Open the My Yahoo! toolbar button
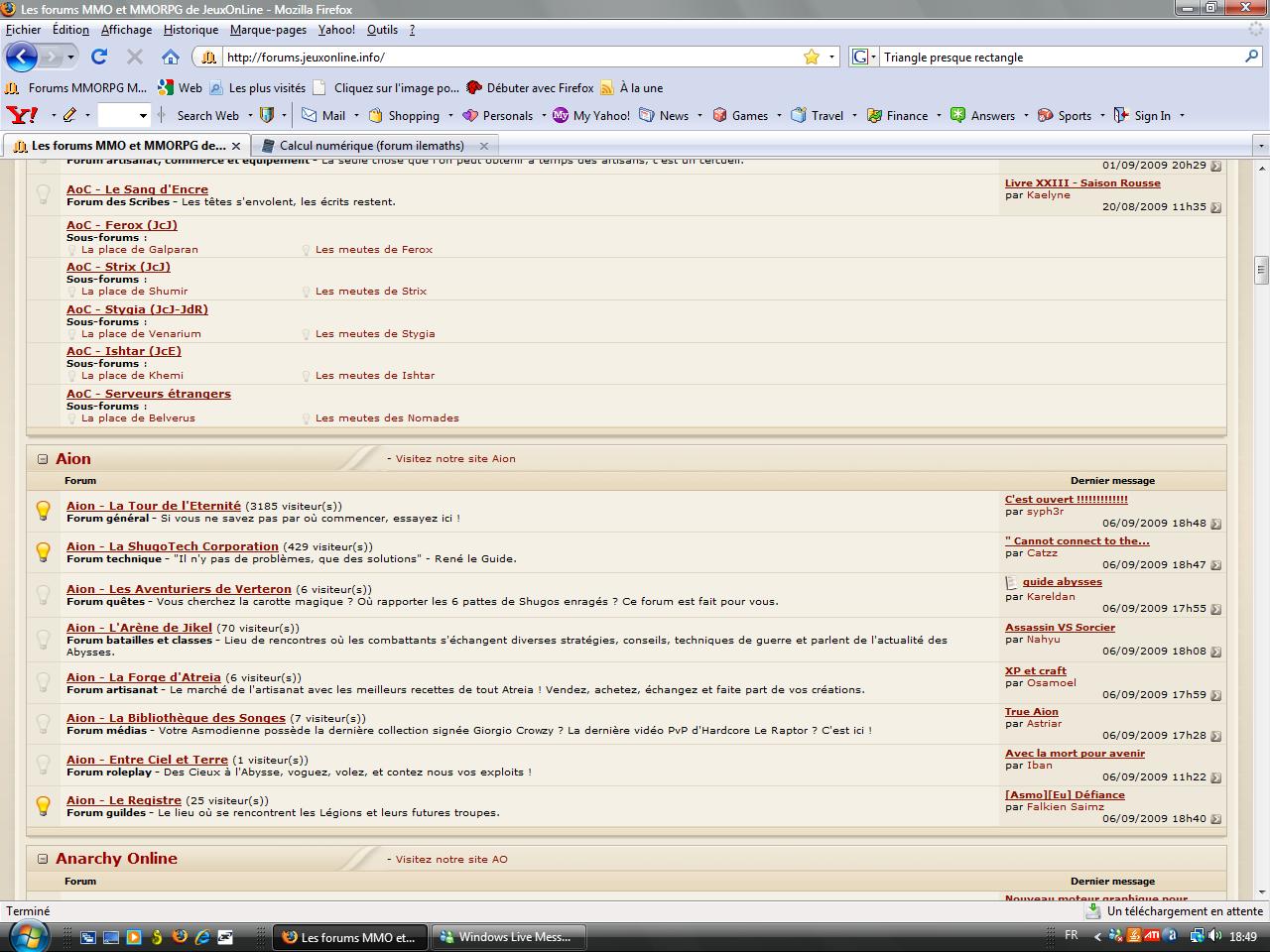 pos(591,115)
